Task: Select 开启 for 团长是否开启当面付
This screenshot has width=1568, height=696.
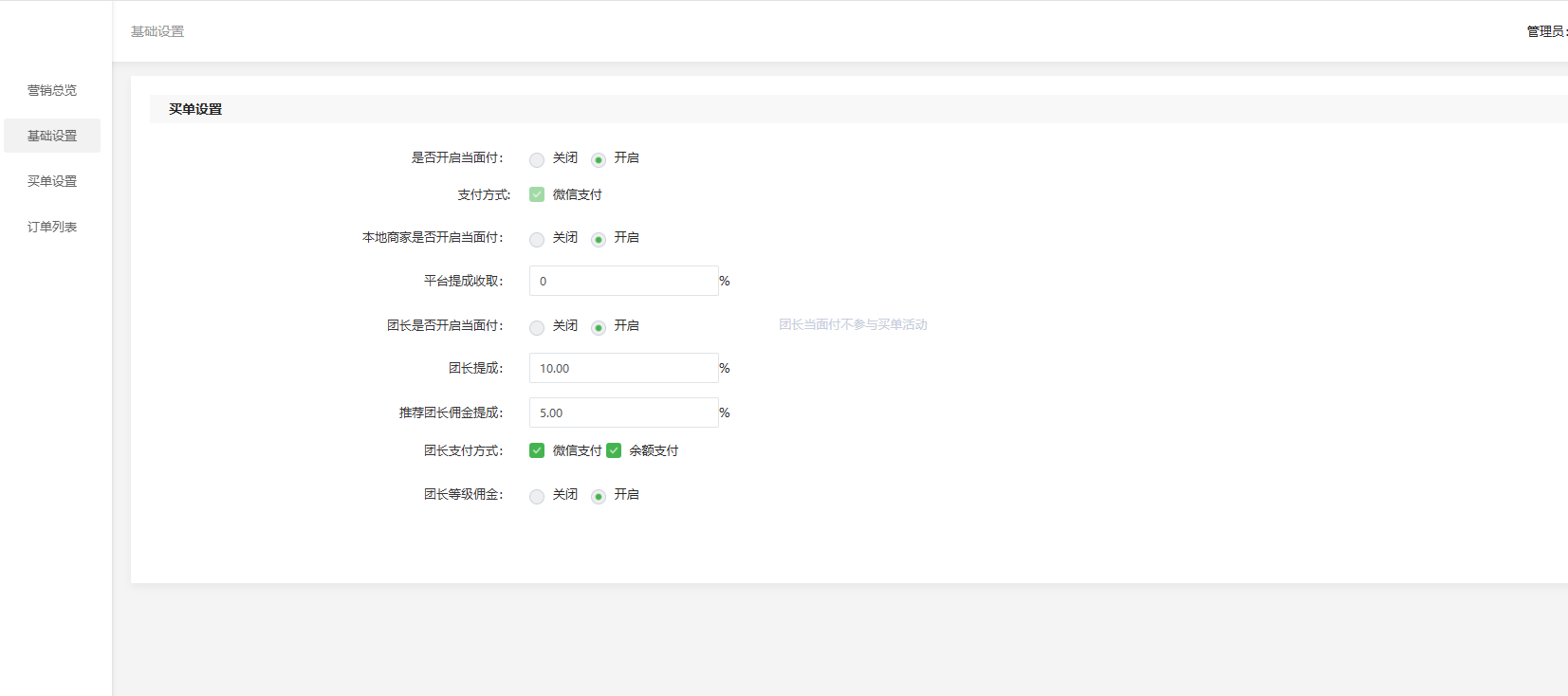Action: [599, 327]
